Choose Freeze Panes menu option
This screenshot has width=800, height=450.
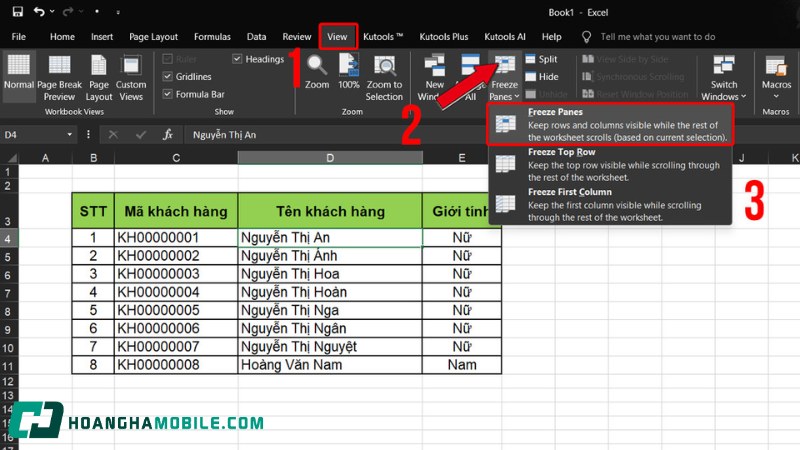tap(610, 124)
